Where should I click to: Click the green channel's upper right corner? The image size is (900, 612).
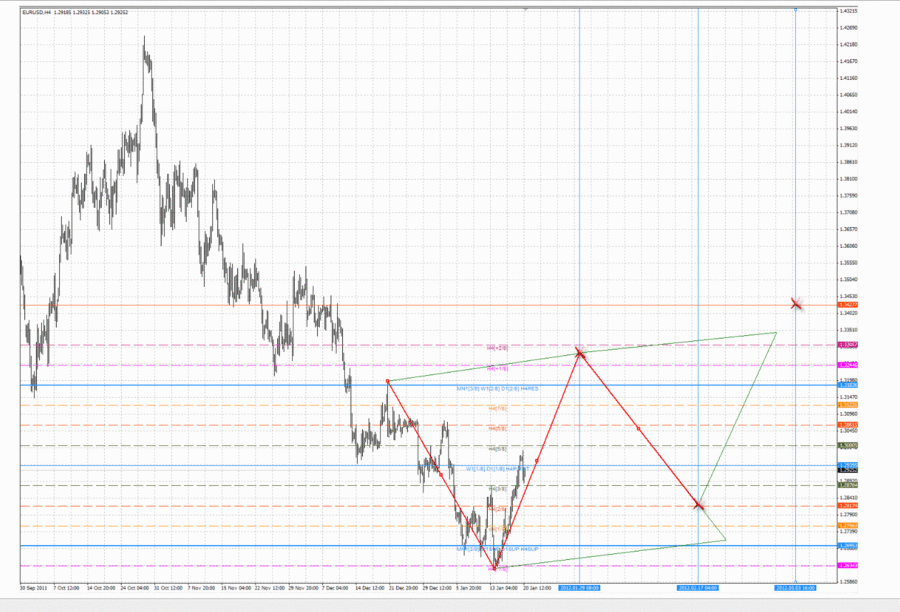coord(776,332)
